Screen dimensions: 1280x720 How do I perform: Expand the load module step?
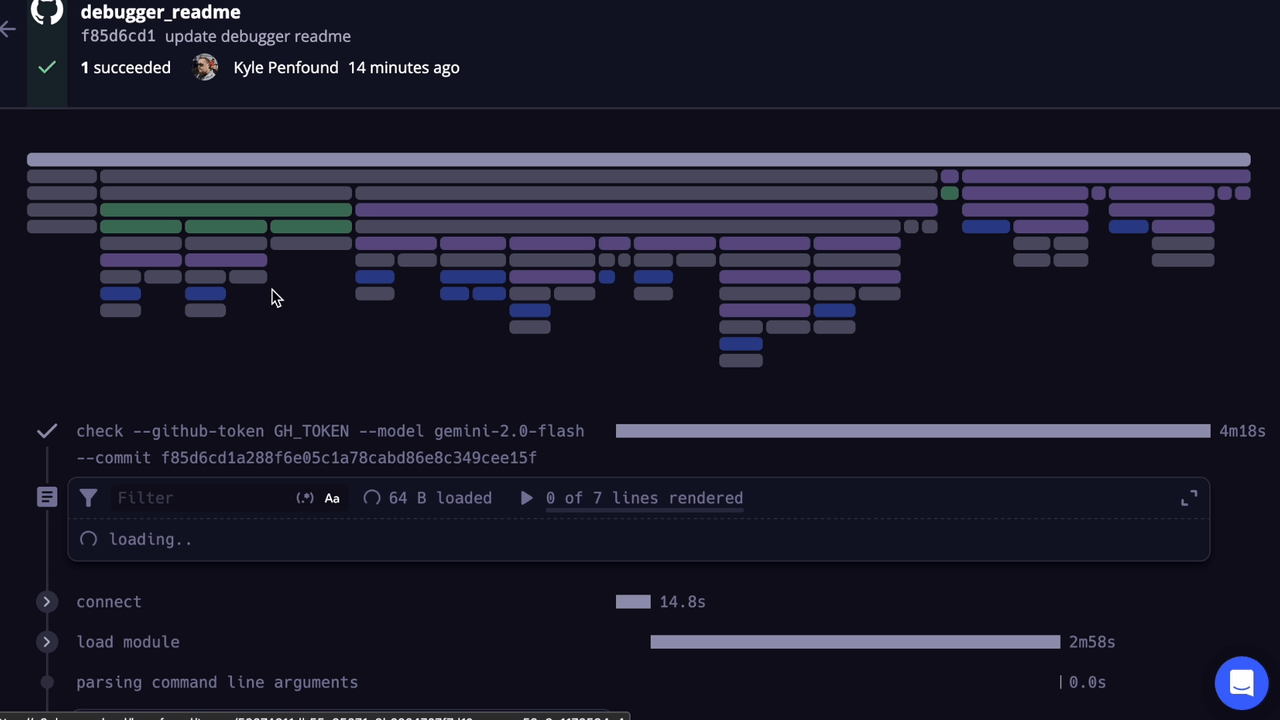pos(46,641)
